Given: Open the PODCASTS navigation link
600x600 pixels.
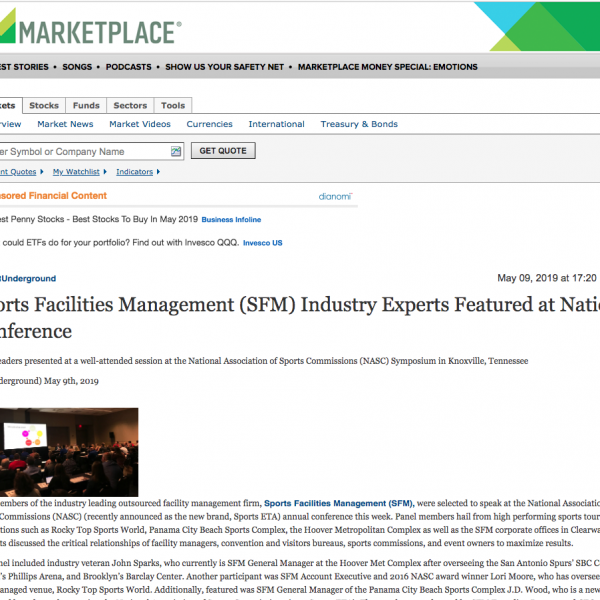Looking at the screenshot, I should [129, 67].
